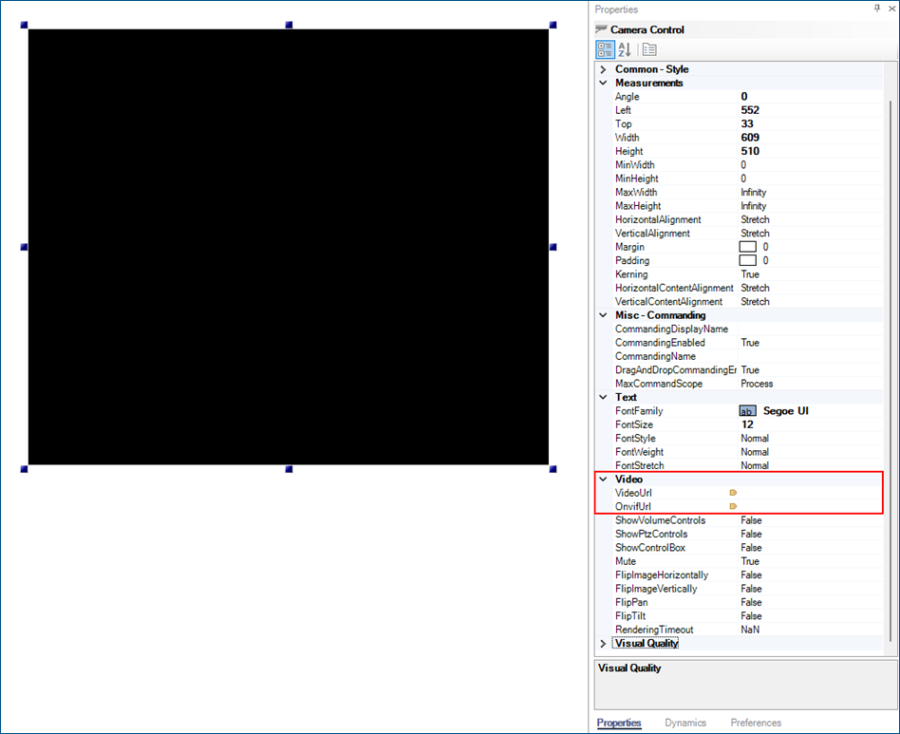Click the Camera Control header icon
Screen dimensions: 900x734
click(601, 29)
